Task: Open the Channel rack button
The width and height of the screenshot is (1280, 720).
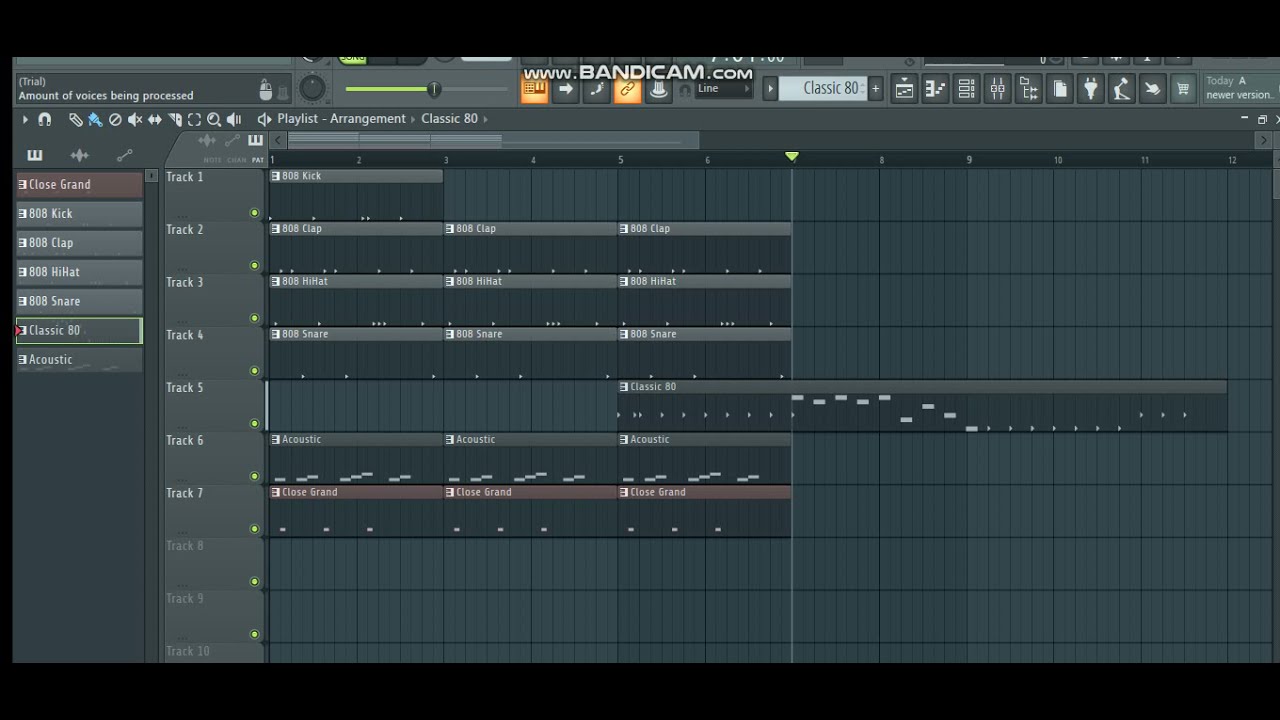Action: (966, 89)
